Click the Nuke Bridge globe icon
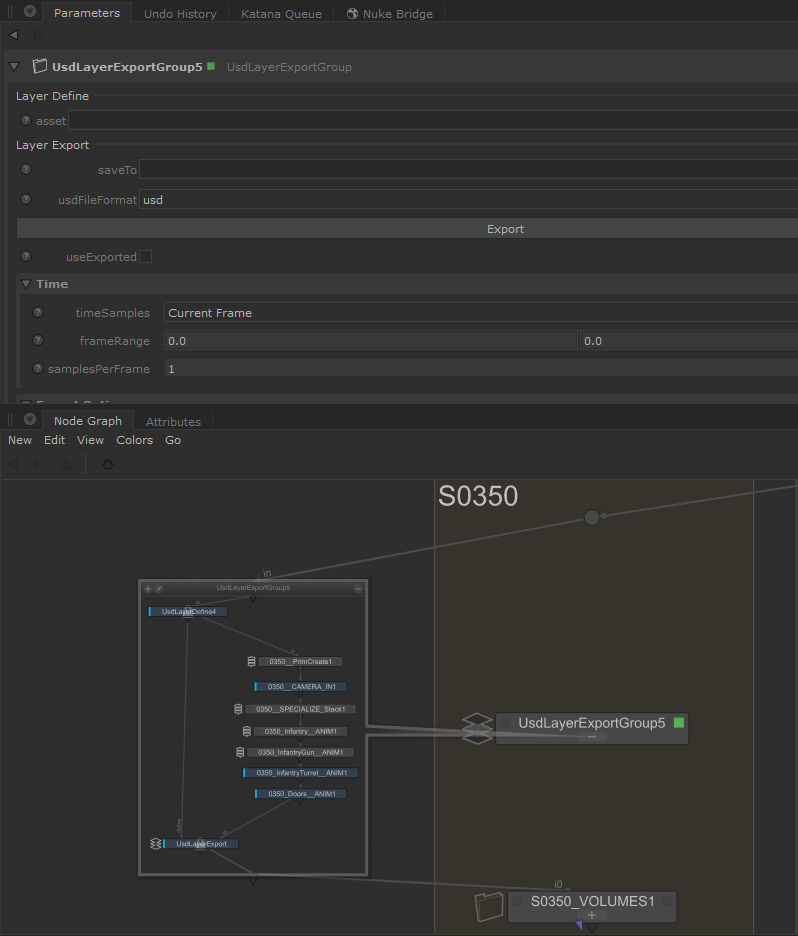 (x=352, y=14)
